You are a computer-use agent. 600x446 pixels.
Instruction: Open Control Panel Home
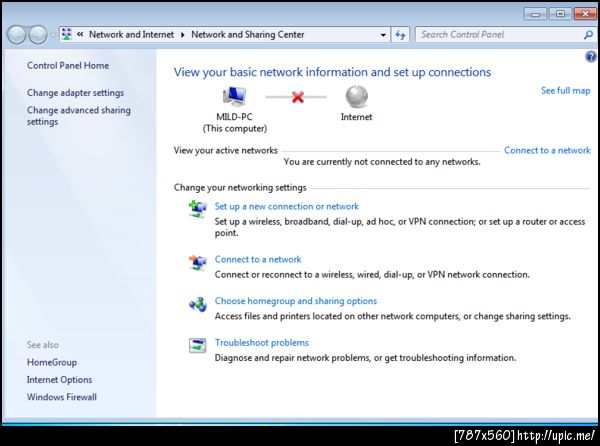point(68,65)
